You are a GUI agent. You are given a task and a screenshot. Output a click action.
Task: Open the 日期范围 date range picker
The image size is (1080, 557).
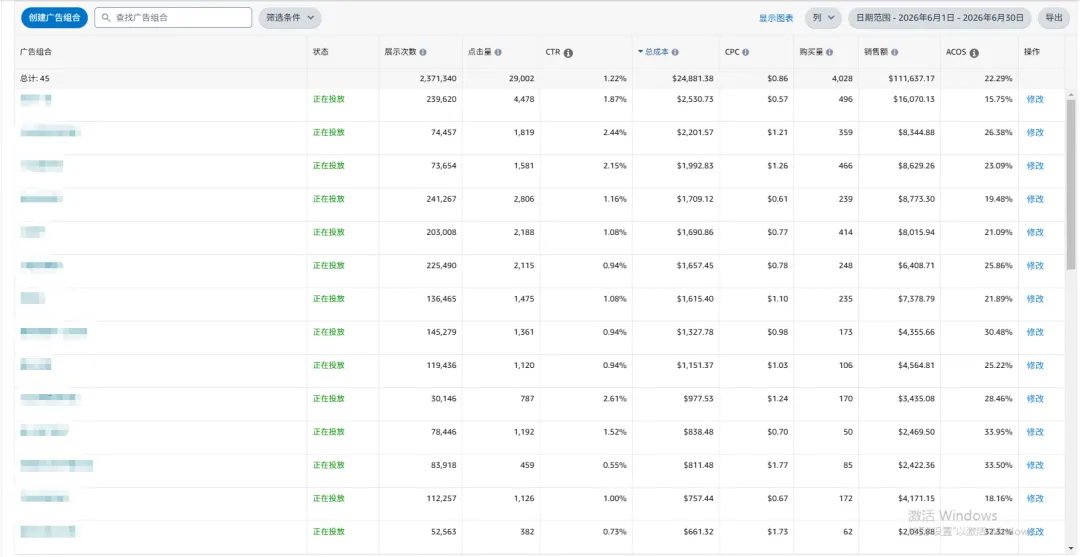939,18
